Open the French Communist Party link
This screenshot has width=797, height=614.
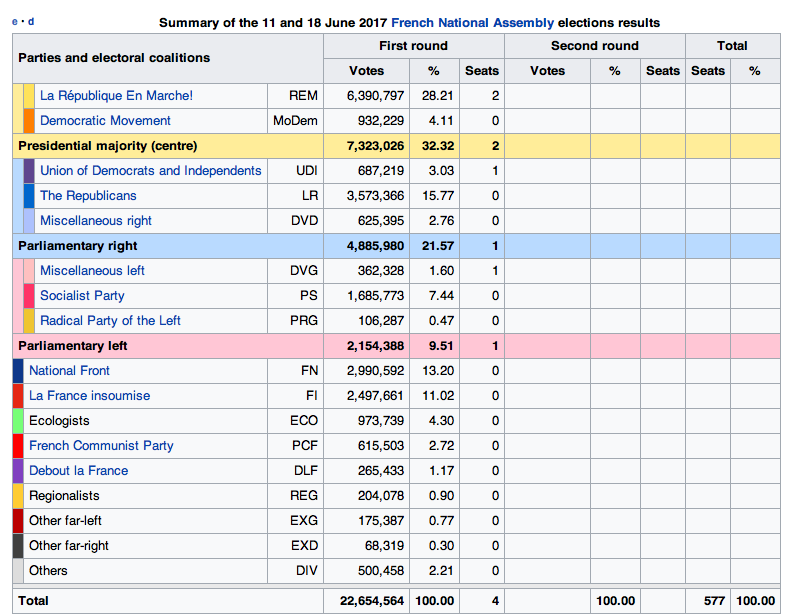[101, 445]
